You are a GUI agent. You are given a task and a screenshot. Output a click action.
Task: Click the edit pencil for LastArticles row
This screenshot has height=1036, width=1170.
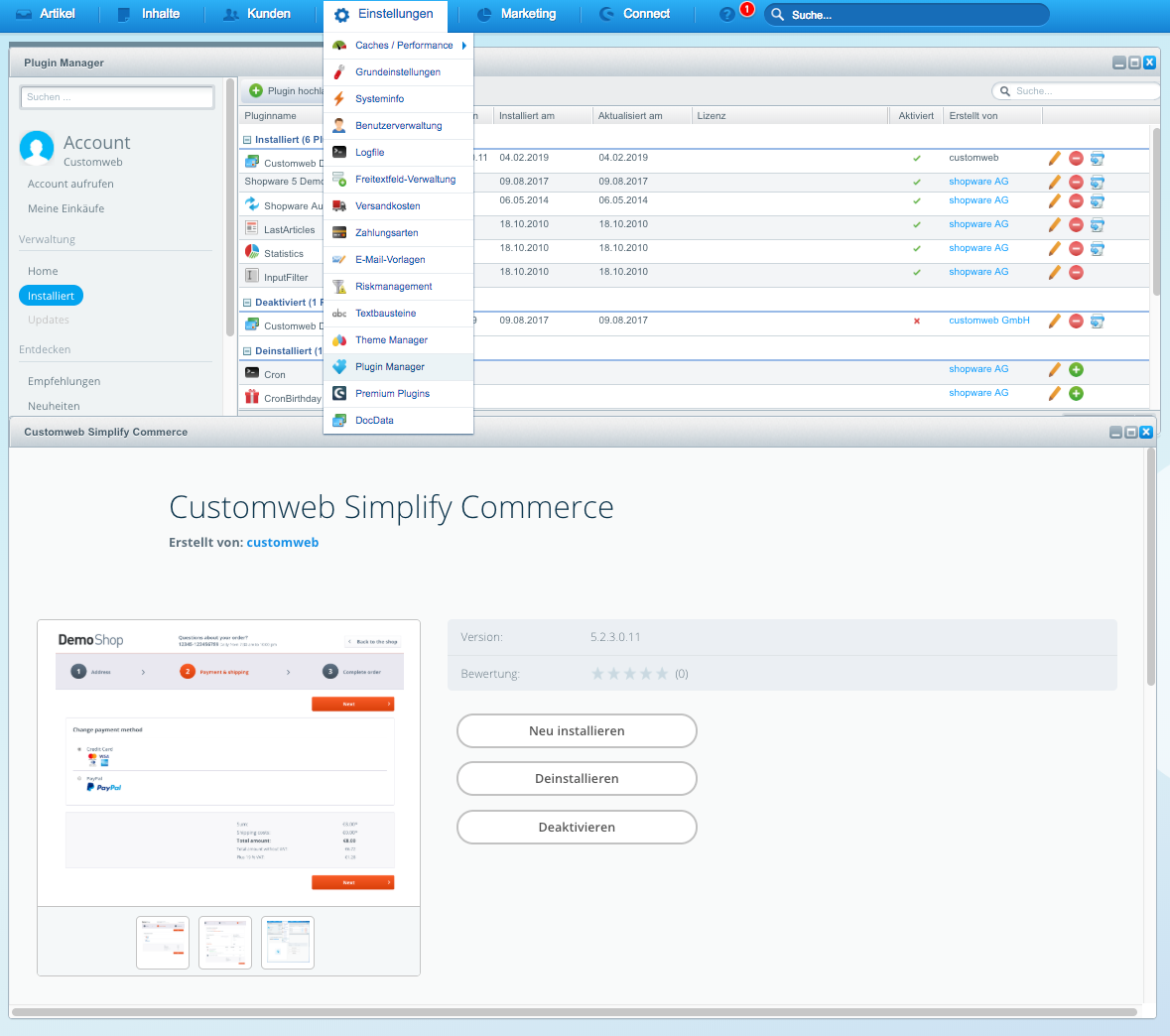[x=1054, y=224]
